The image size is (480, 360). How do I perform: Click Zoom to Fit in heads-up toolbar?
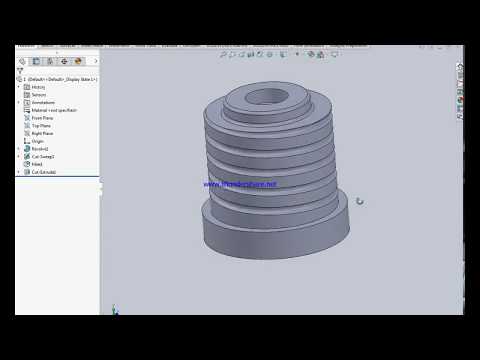223,54
